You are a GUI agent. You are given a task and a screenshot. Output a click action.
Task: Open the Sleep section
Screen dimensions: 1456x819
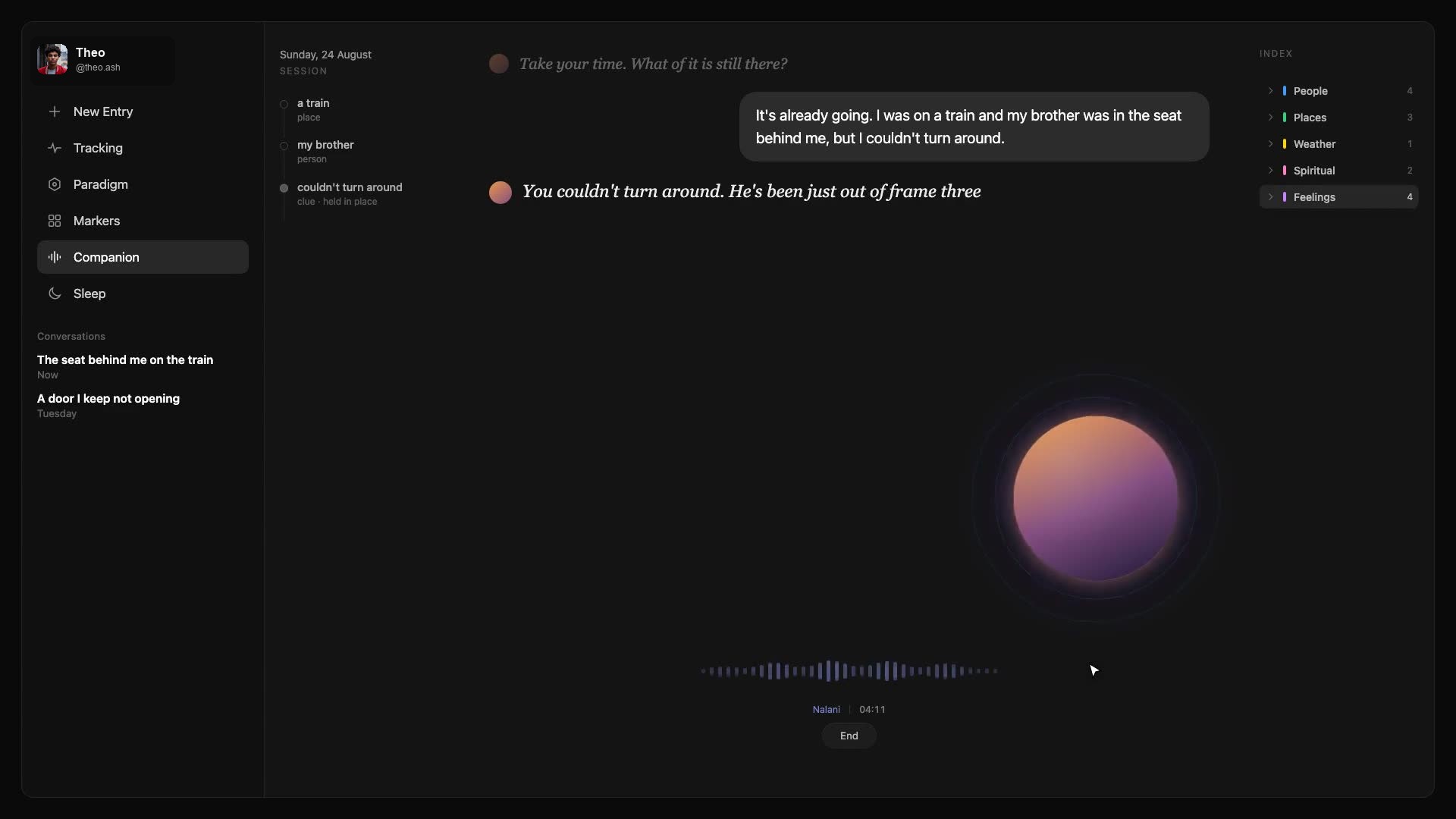[143, 293]
